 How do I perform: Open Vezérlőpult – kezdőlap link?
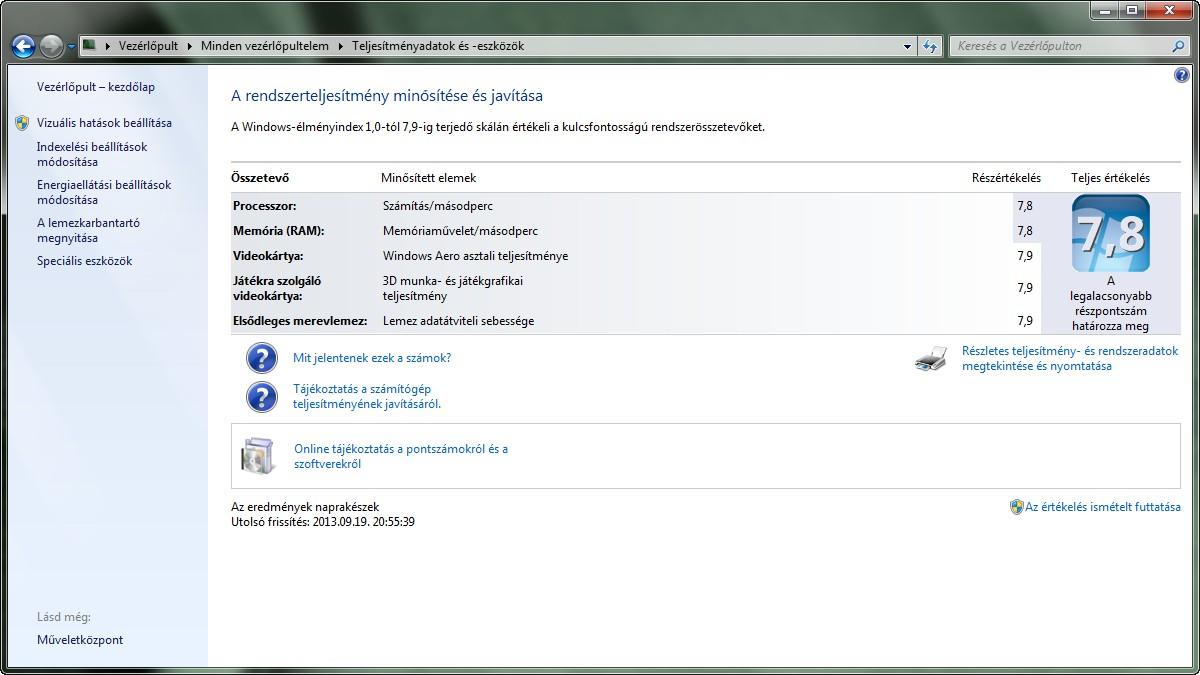click(x=96, y=87)
